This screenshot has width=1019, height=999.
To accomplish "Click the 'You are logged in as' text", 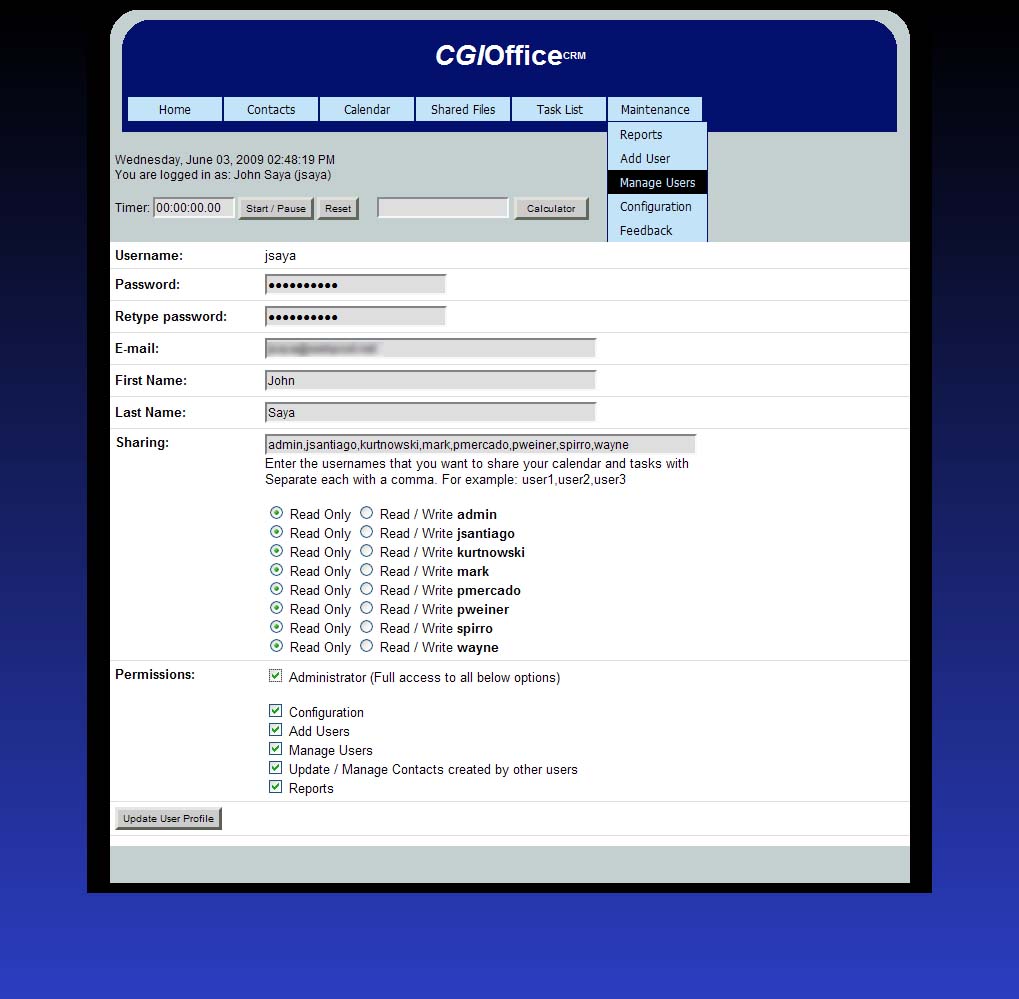I will pos(223,175).
